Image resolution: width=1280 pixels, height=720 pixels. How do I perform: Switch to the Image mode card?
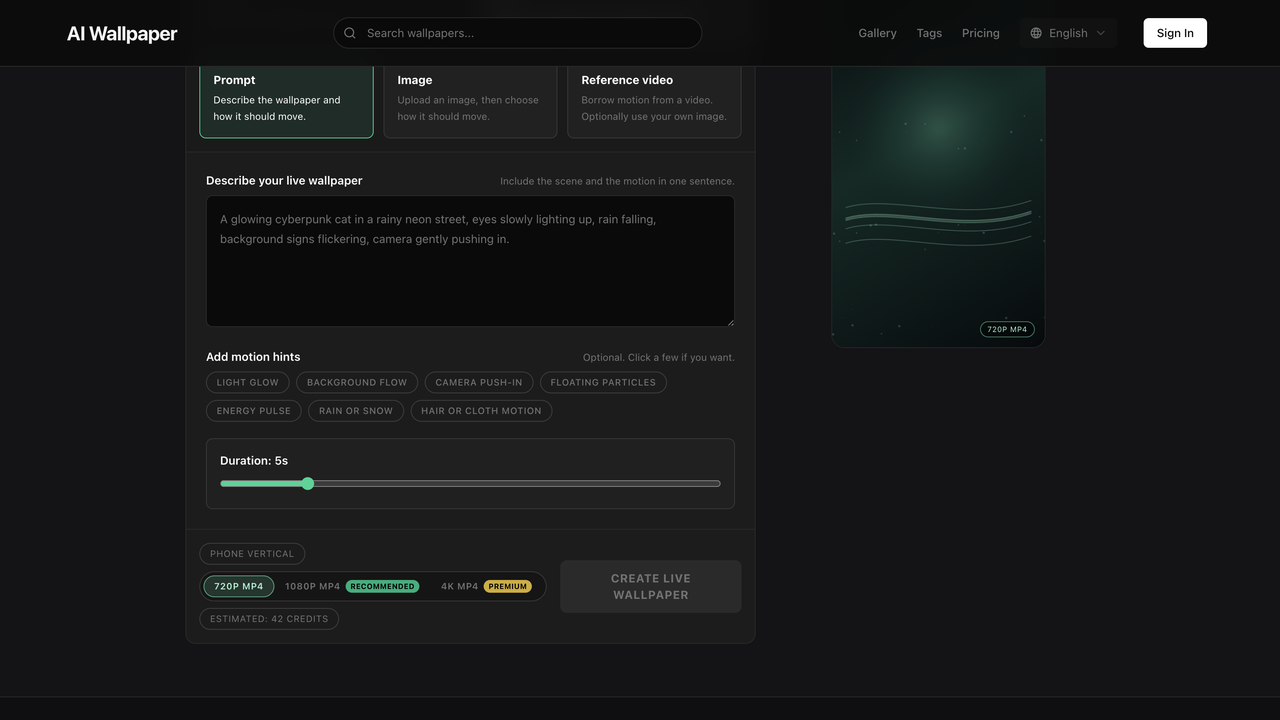pos(470,101)
